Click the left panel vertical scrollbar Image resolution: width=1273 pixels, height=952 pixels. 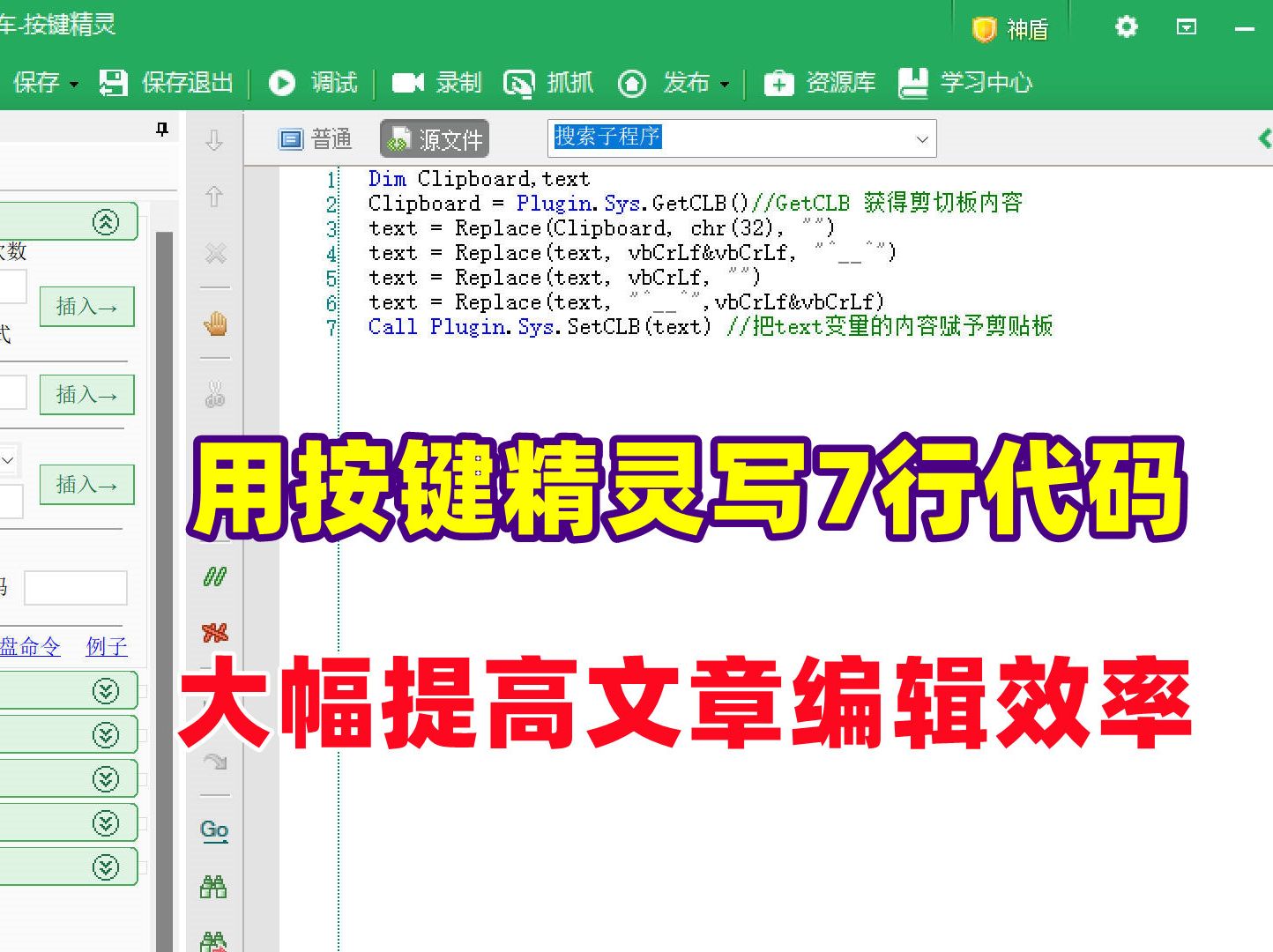[164, 591]
